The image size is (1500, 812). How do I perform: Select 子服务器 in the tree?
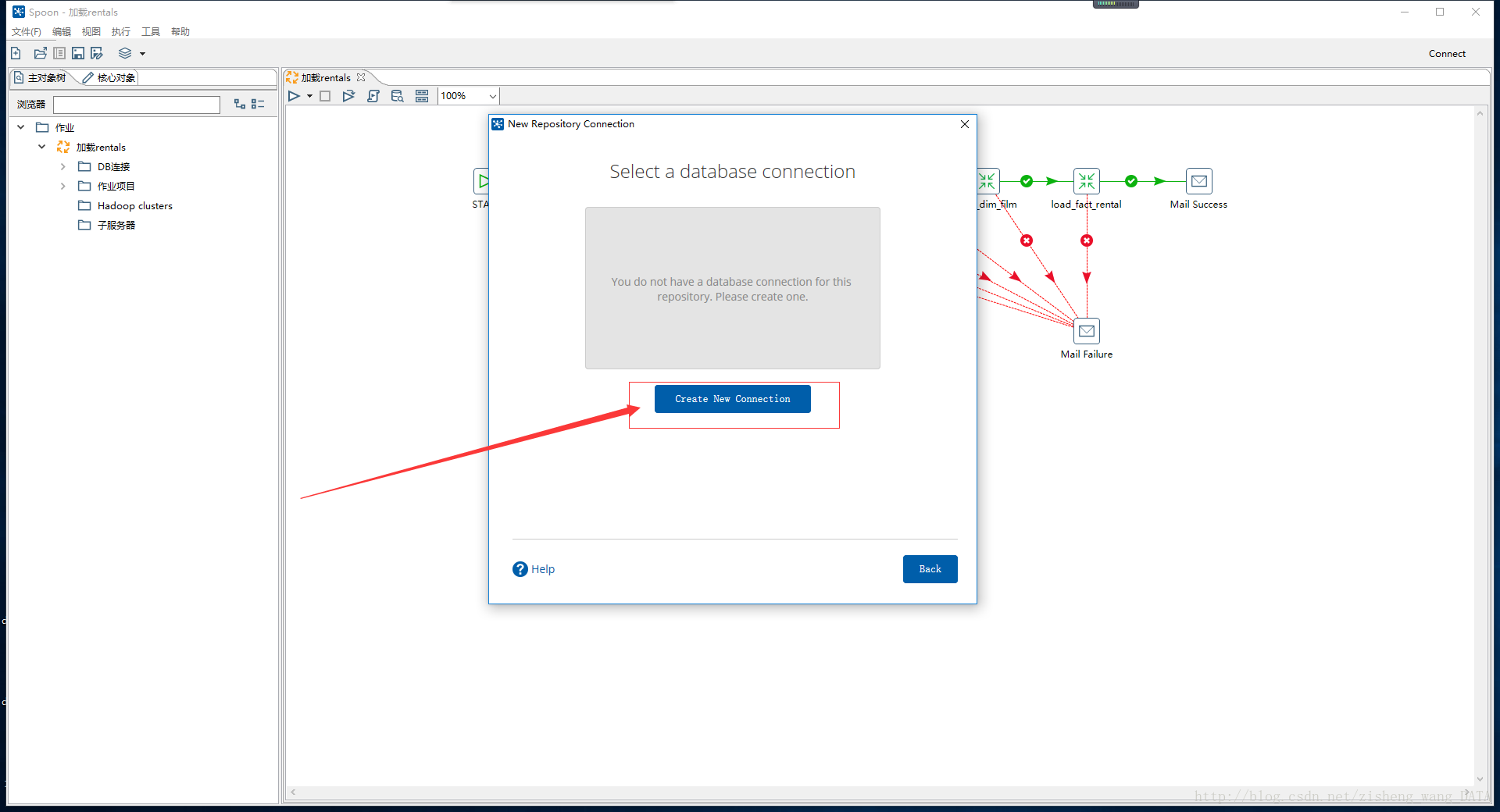pyautogui.click(x=116, y=225)
